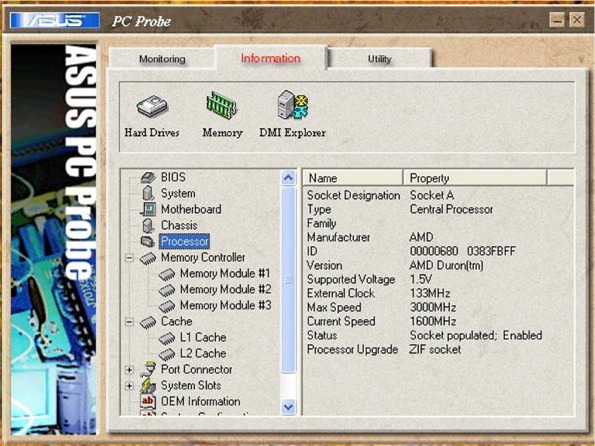
Task: Click the 'ZIF socket' upgrade value
Action: click(x=435, y=350)
